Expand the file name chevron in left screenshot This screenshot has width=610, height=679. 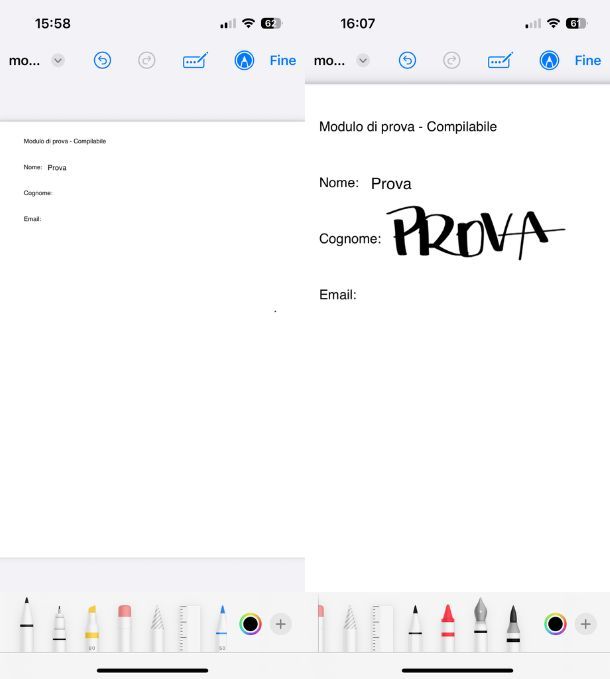[x=58, y=60]
